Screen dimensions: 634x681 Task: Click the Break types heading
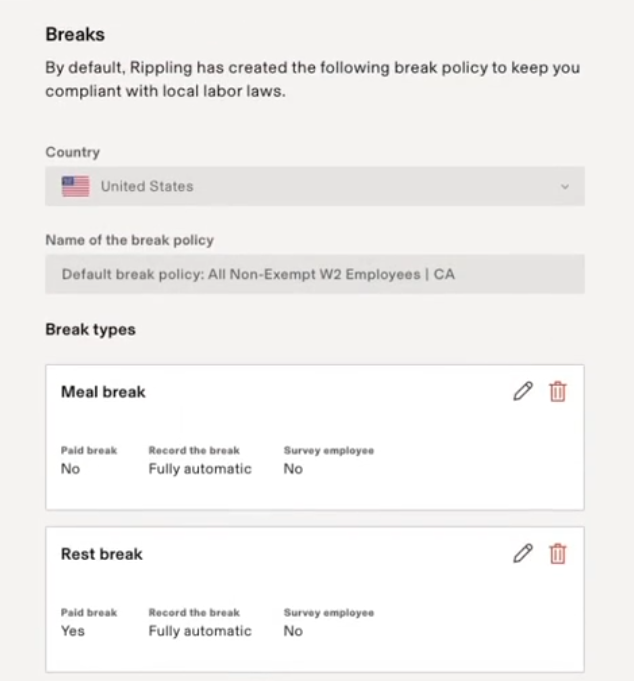coord(90,330)
